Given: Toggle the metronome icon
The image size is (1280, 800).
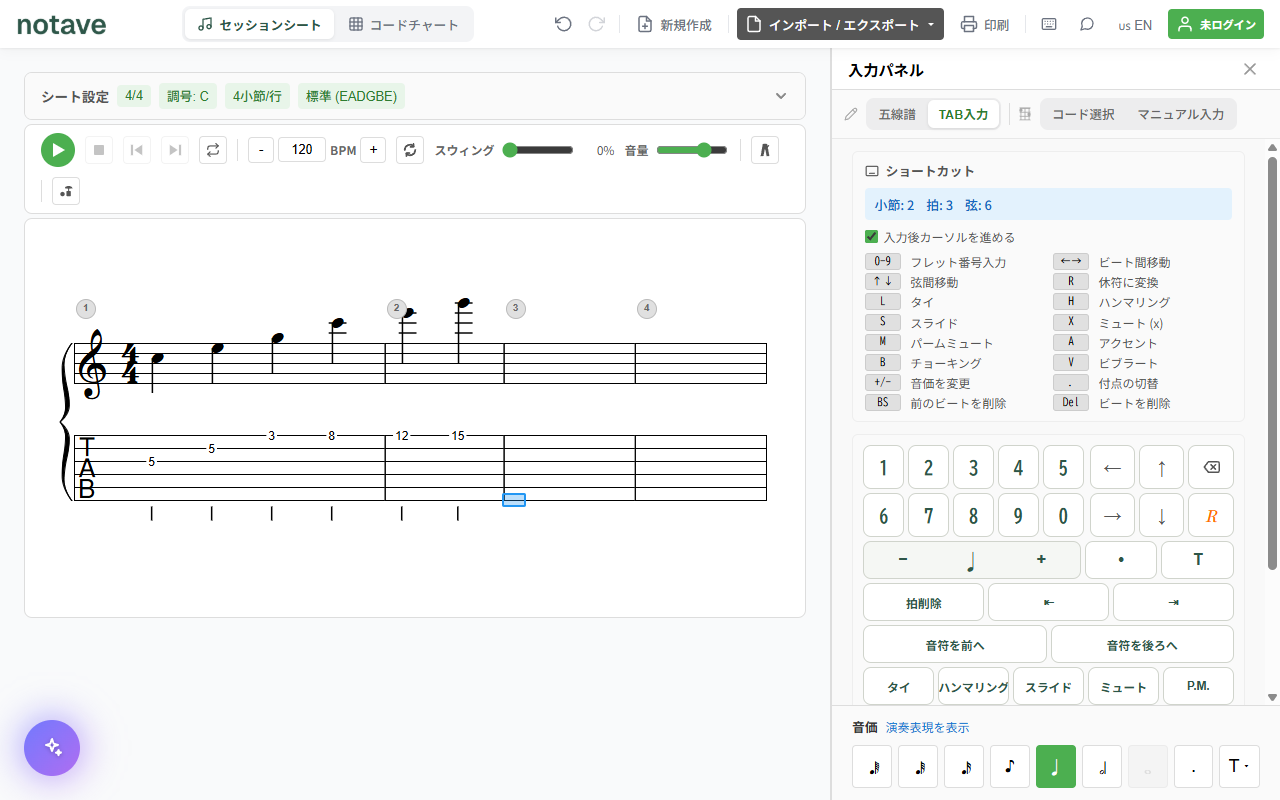Looking at the screenshot, I should coord(765,150).
